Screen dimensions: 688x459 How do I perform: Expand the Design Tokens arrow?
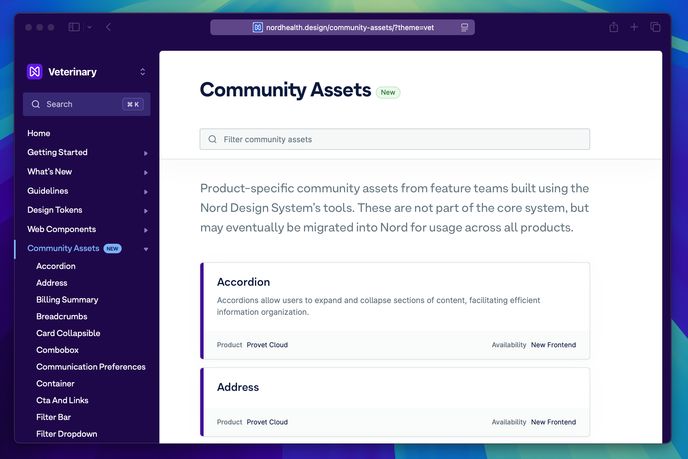point(146,211)
